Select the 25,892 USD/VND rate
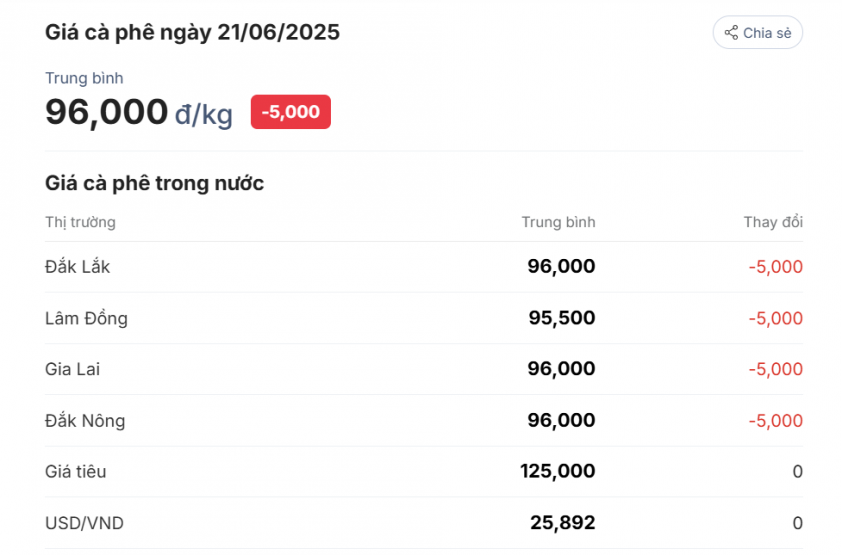 (563, 522)
